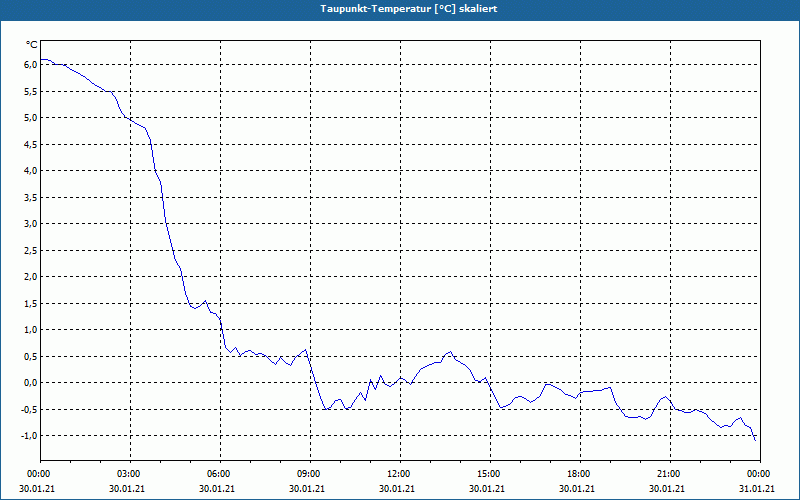Click the 3,5 y-axis value
Viewport: 800px width, 500px height.
[30, 197]
